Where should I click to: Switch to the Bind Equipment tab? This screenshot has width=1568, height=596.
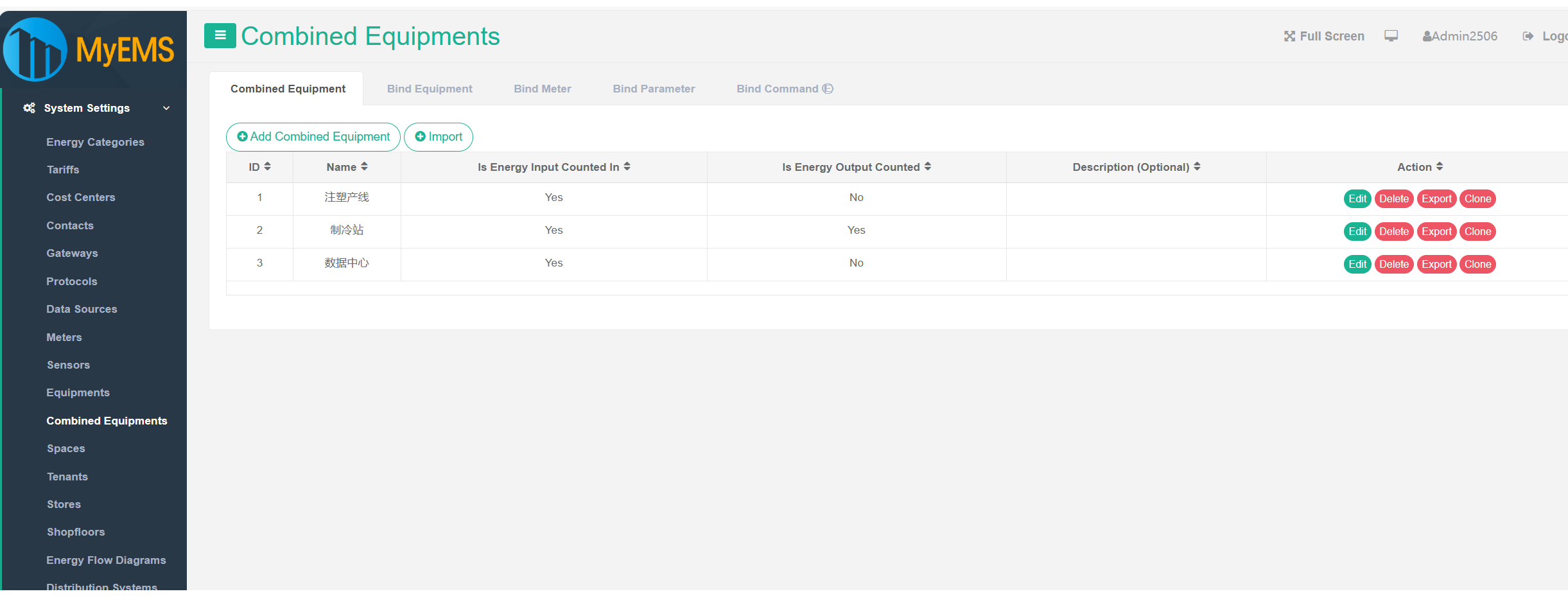[429, 89]
